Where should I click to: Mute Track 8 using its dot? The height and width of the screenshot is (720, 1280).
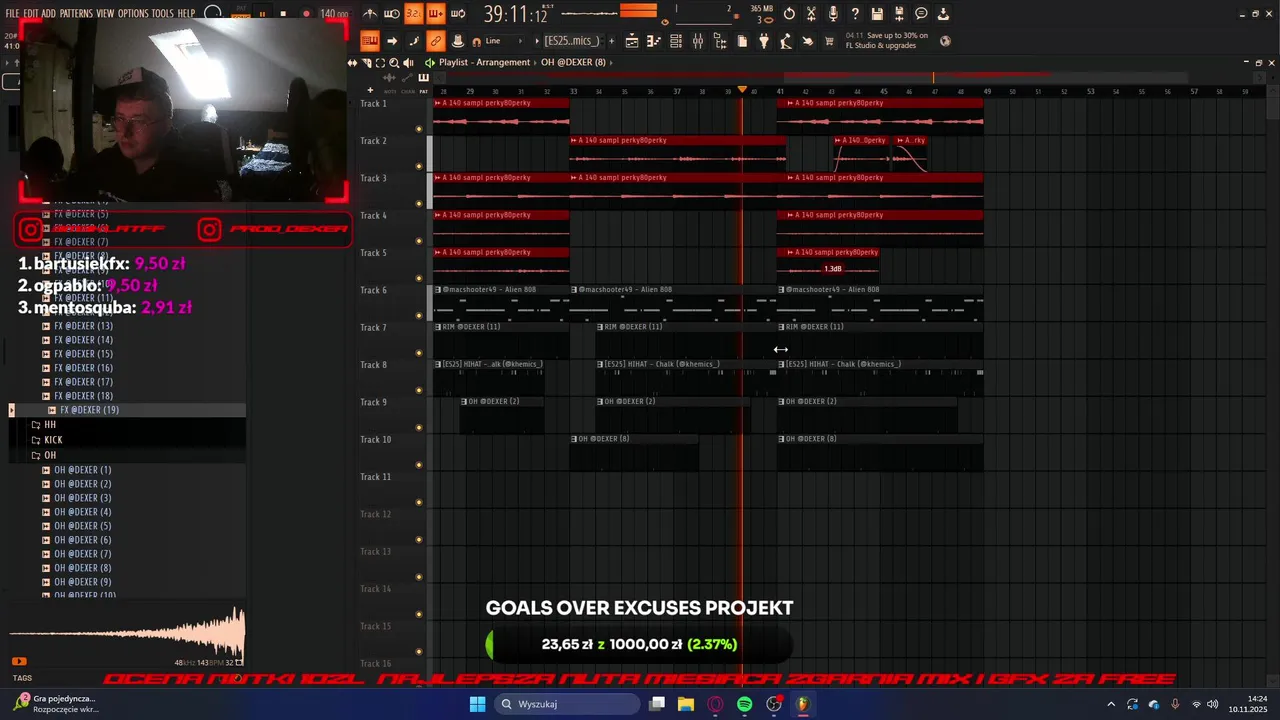coord(419,390)
